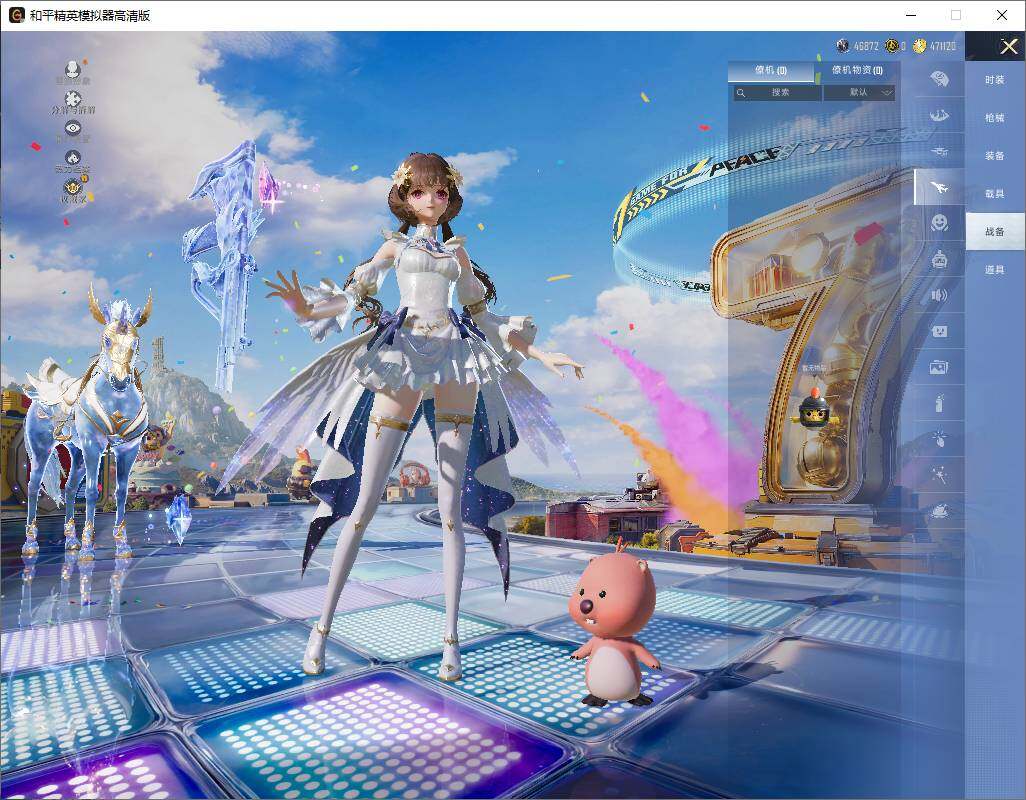
Task: Close the wardrobe with the X button
Action: pos(1008,46)
